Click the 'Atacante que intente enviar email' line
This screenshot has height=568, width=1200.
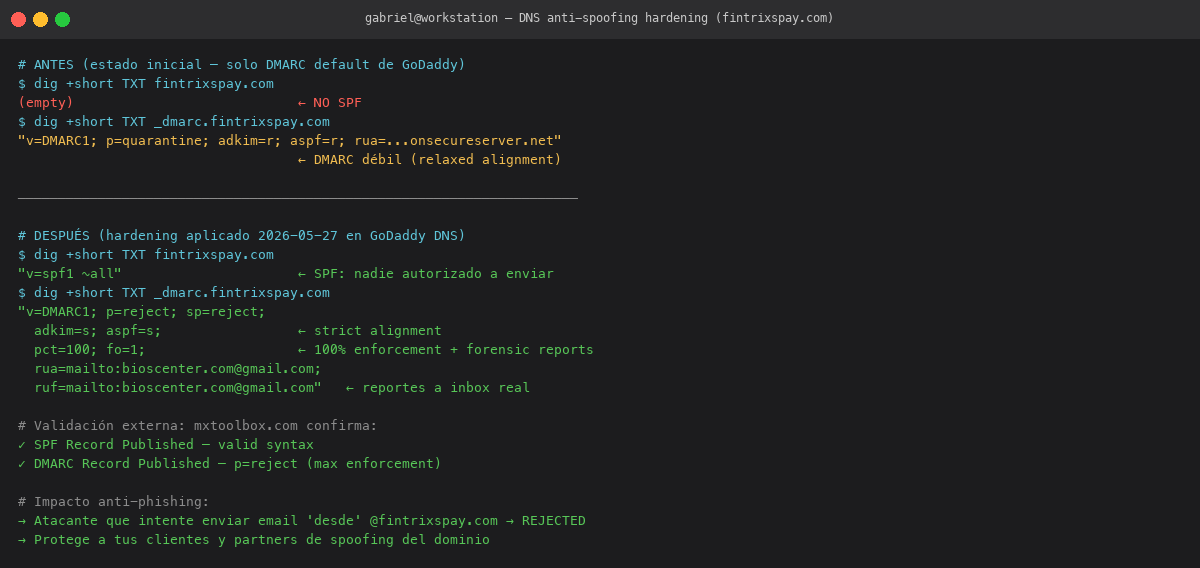[x=302, y=521]
